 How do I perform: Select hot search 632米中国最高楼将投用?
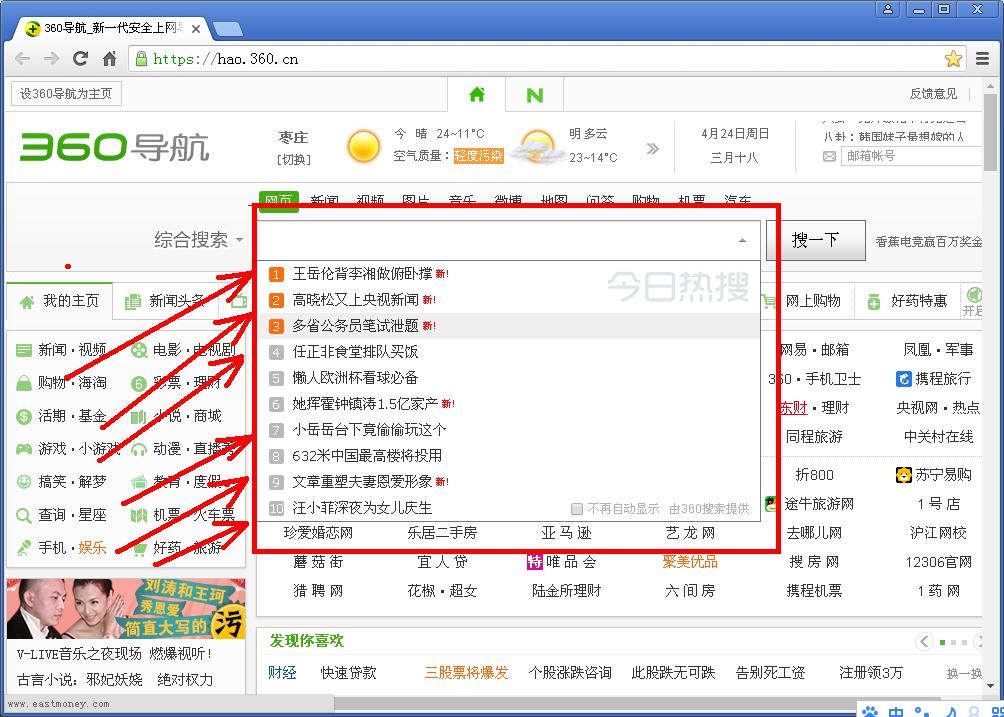click(x=367, y=456)
